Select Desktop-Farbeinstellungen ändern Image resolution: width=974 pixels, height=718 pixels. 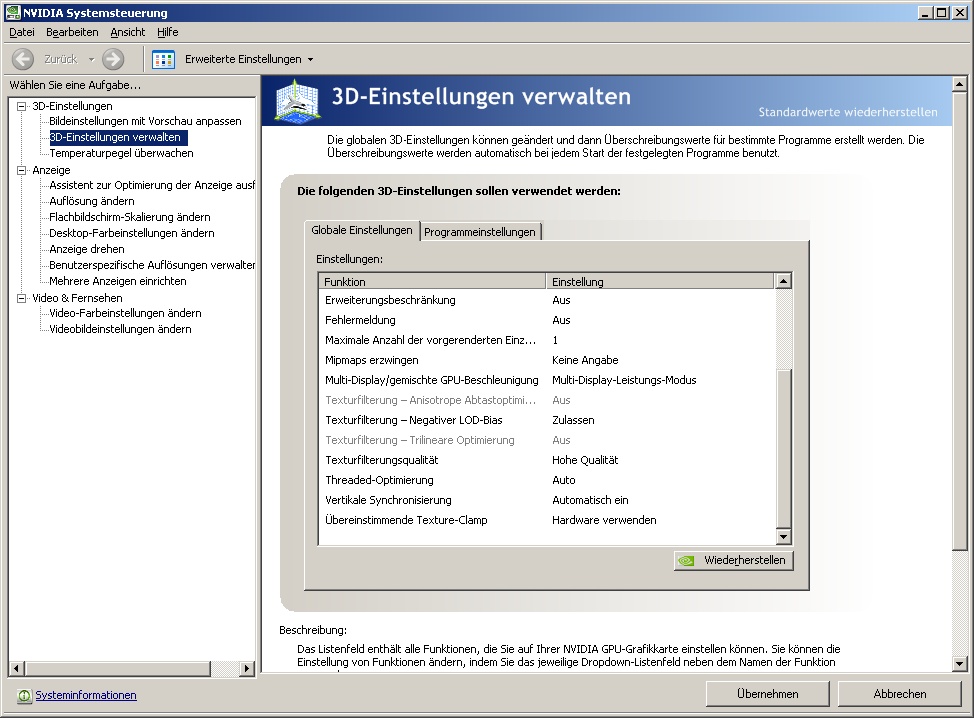click(x=132, y=234)
